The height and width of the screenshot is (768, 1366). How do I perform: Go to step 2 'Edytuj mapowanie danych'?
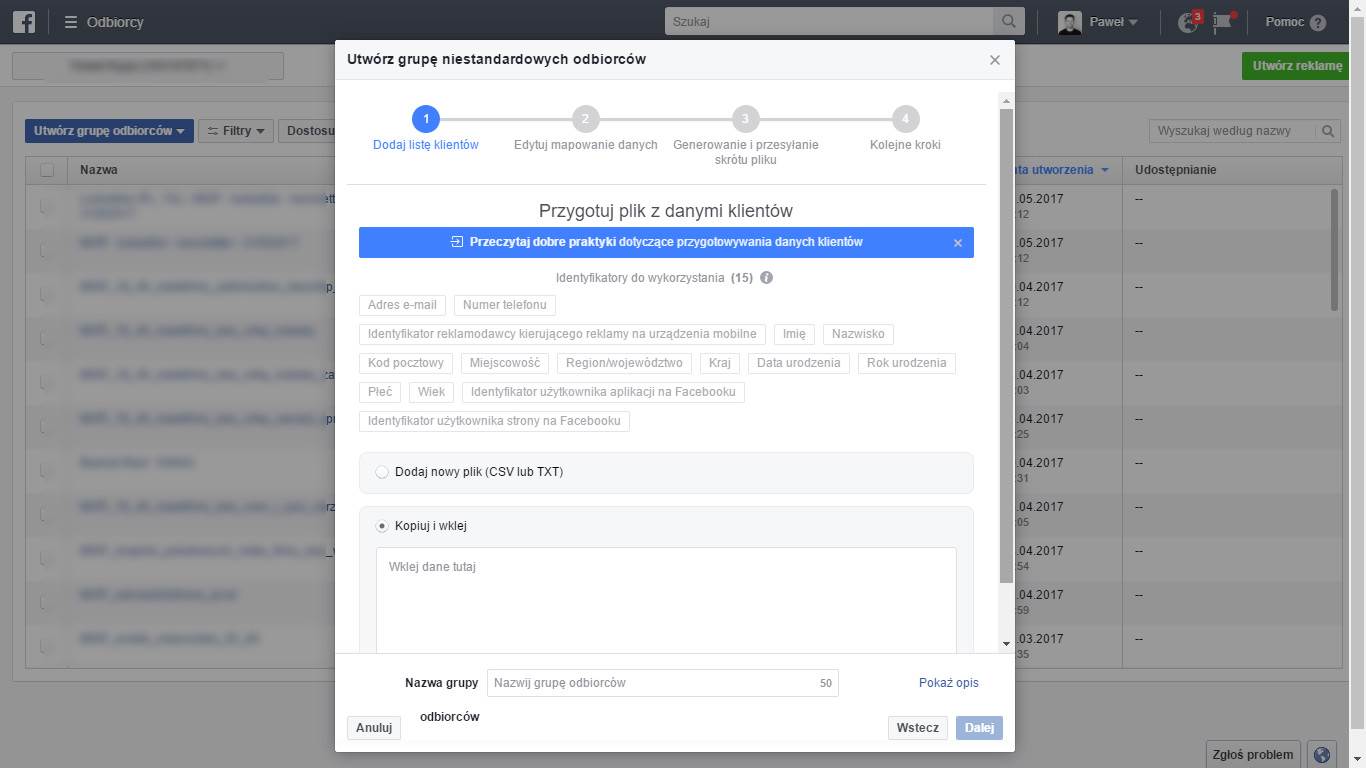click(585, 119)
